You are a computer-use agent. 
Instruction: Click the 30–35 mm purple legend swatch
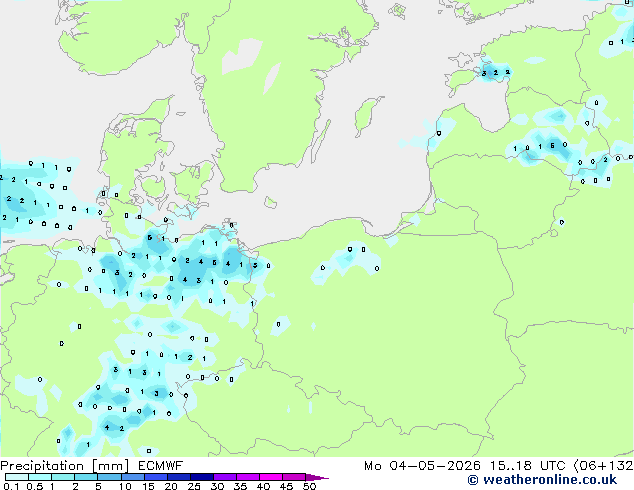[224, 477]
